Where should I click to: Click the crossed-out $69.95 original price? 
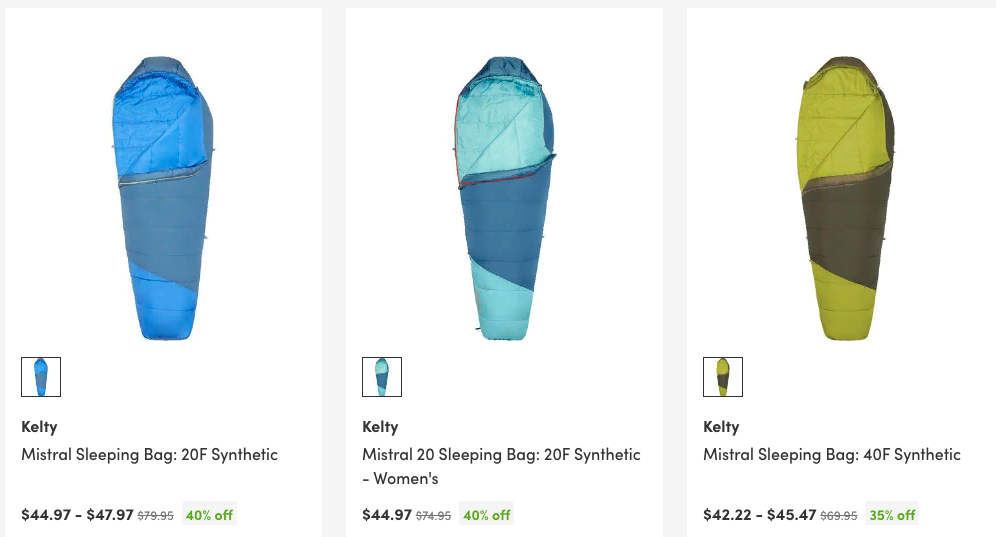[838, 516]
